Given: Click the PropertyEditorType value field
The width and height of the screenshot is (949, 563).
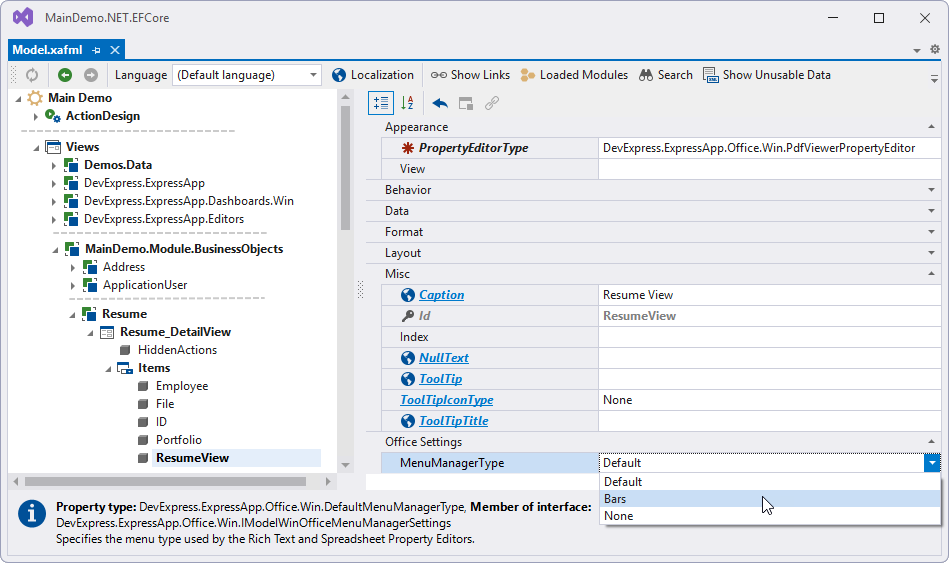Looking at the screenshot, I should tap(770, 148).
